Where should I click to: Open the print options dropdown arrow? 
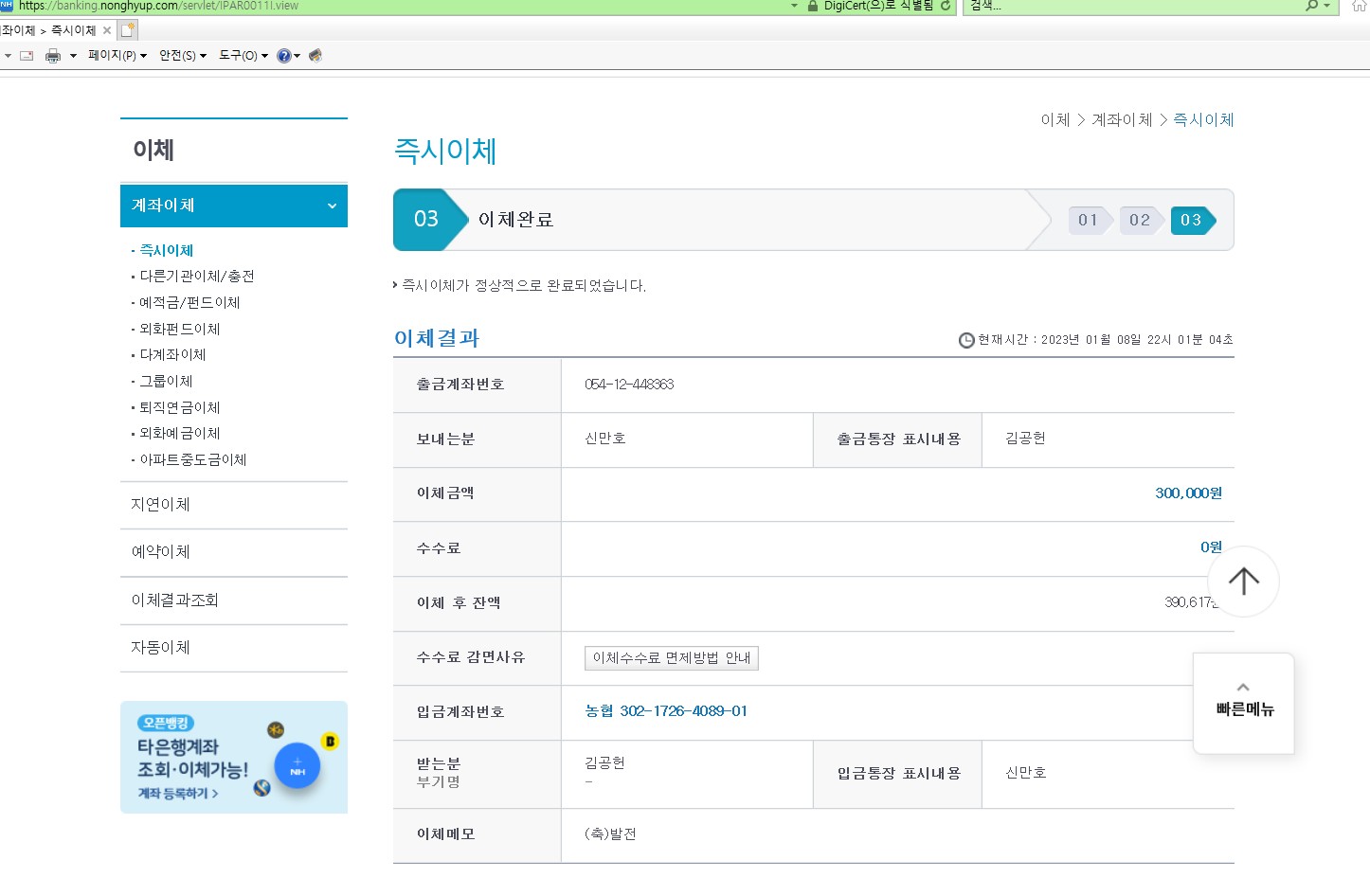[x=73, y=56]
